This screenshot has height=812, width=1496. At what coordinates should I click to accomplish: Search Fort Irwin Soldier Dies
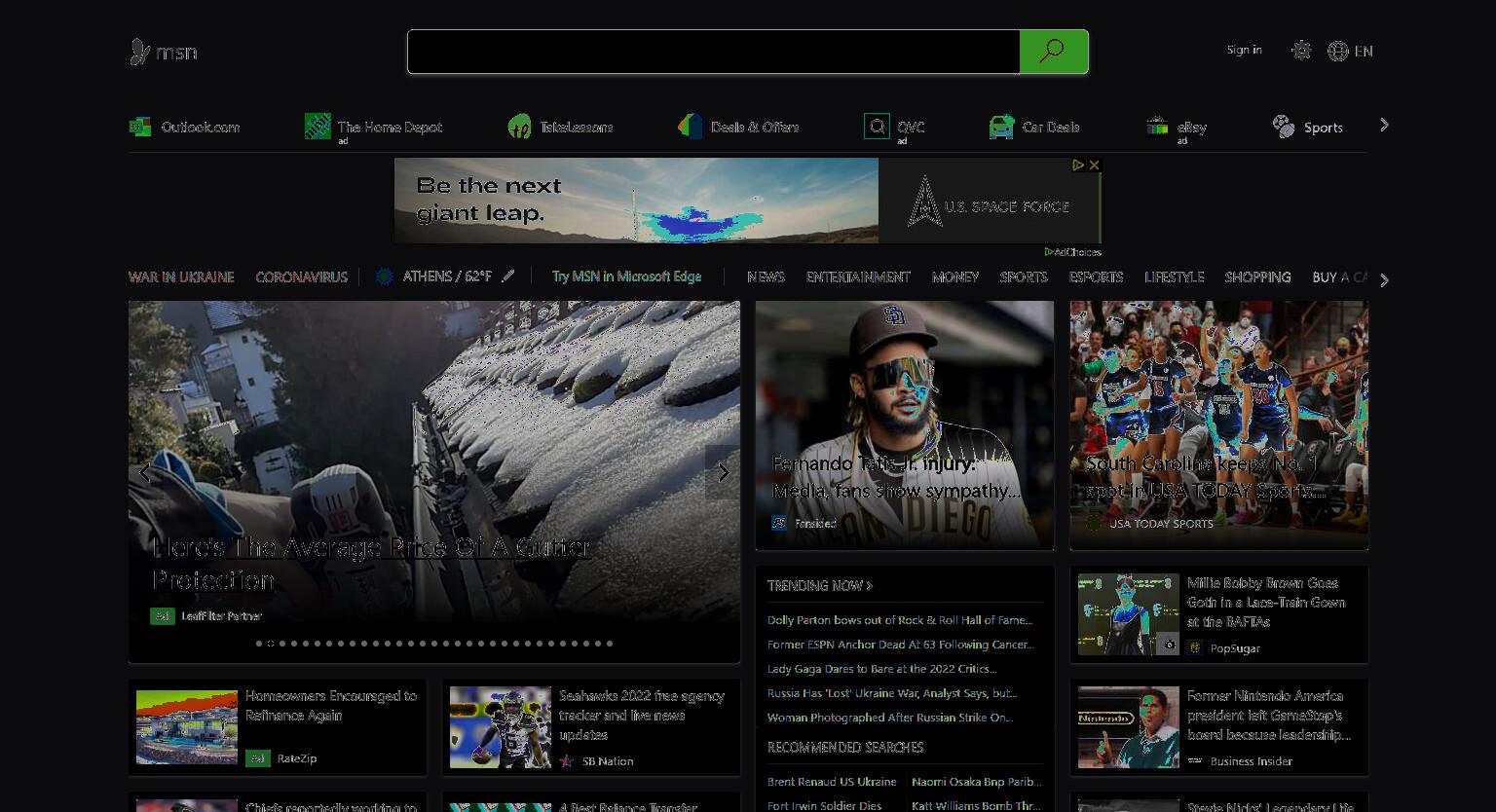(x=824, y=806)
